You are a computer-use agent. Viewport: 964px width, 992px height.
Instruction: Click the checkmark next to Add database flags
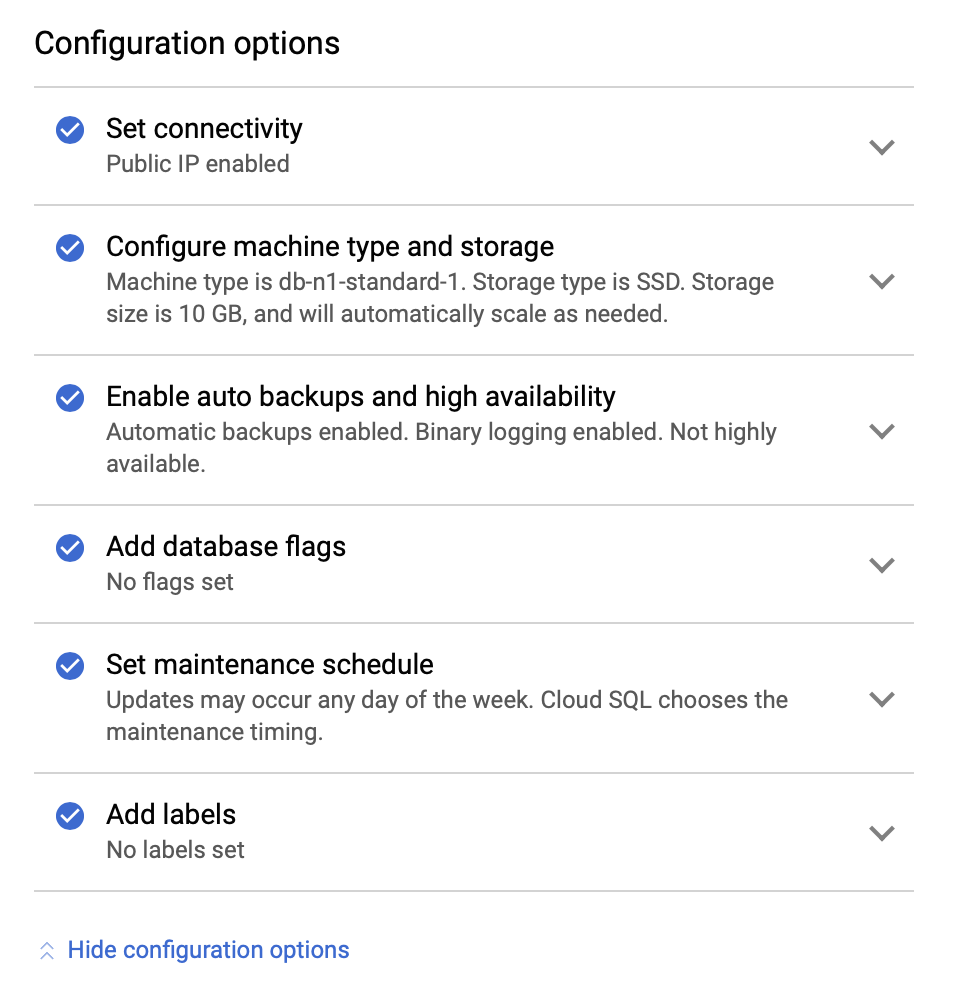tap(70, 547)
